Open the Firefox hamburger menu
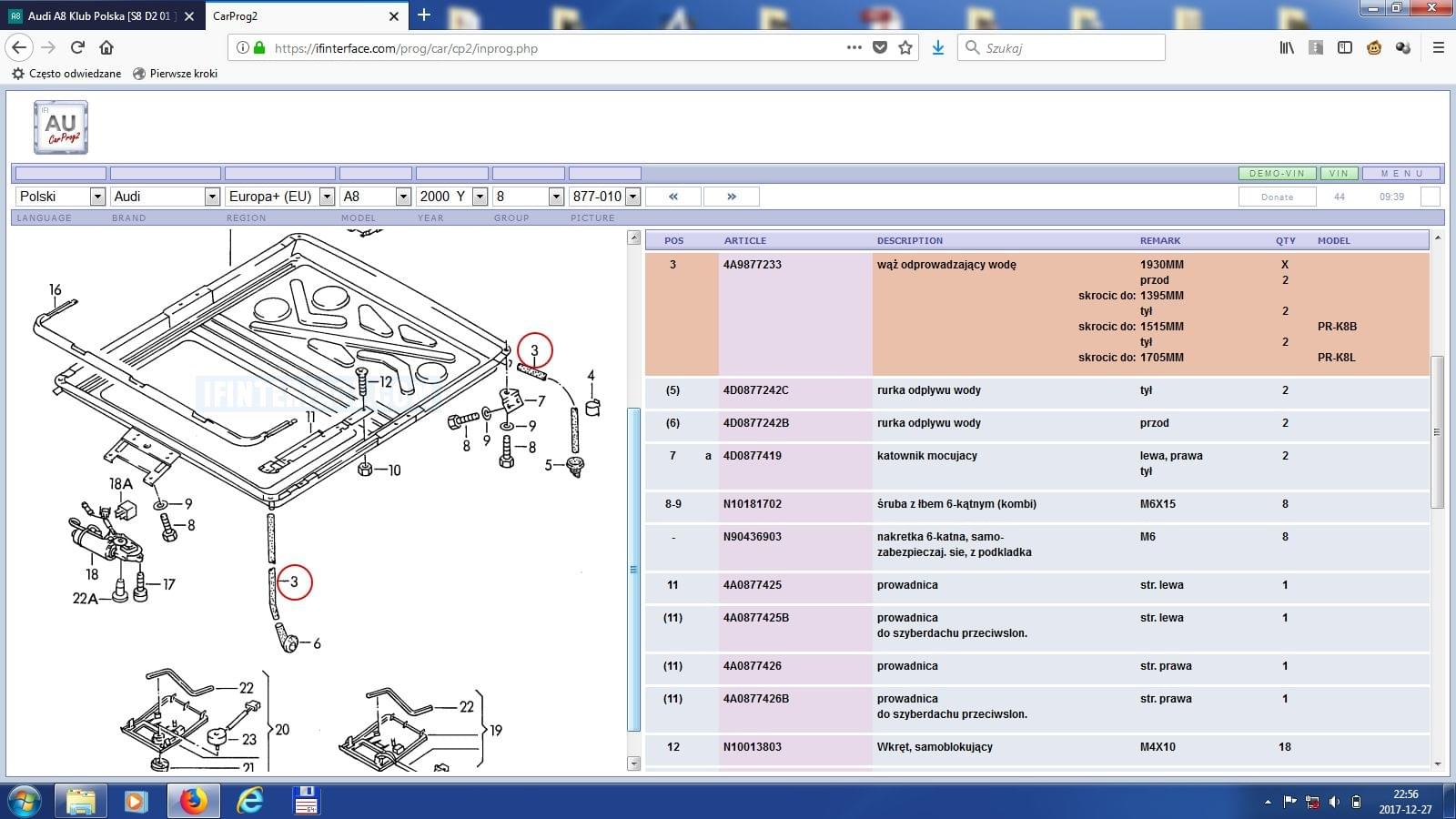Screen dimensions: 1456x819 click(x=1439, y=47)
